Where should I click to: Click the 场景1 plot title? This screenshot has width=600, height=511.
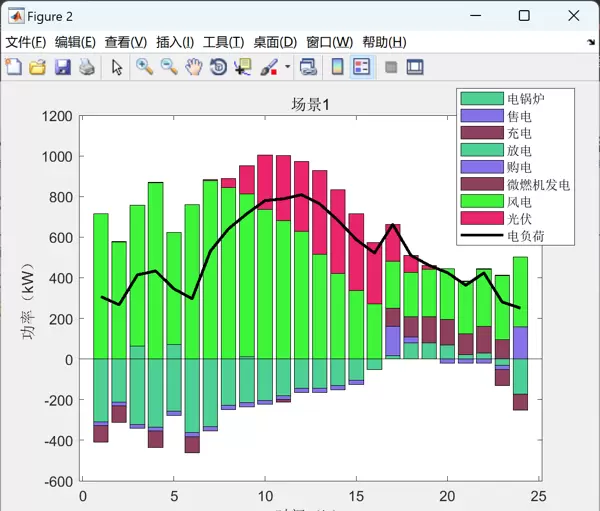tap(310, 104)
